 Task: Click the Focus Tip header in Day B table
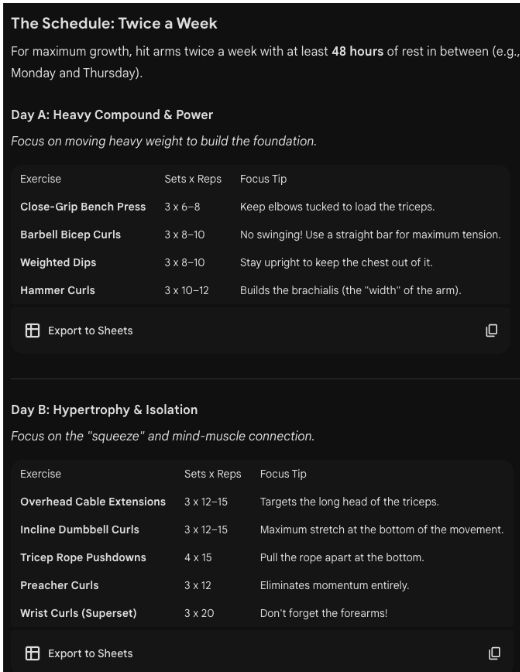click(283, 474)
